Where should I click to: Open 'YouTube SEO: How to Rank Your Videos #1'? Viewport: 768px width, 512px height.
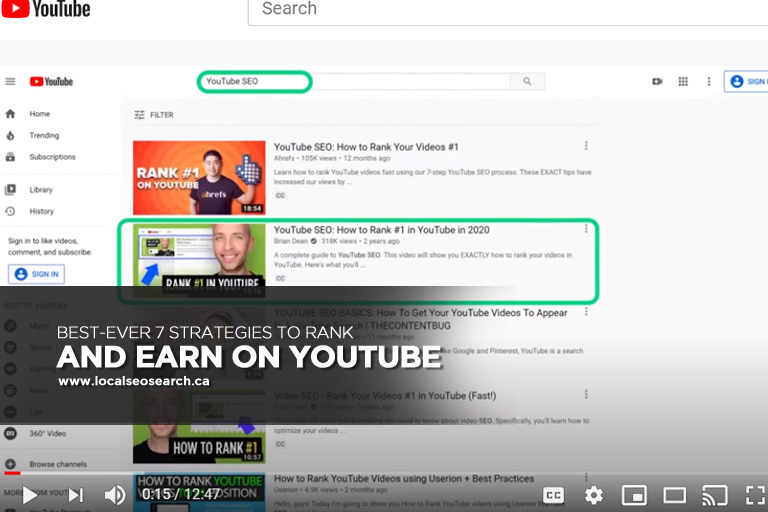click(x=366, y=147)
